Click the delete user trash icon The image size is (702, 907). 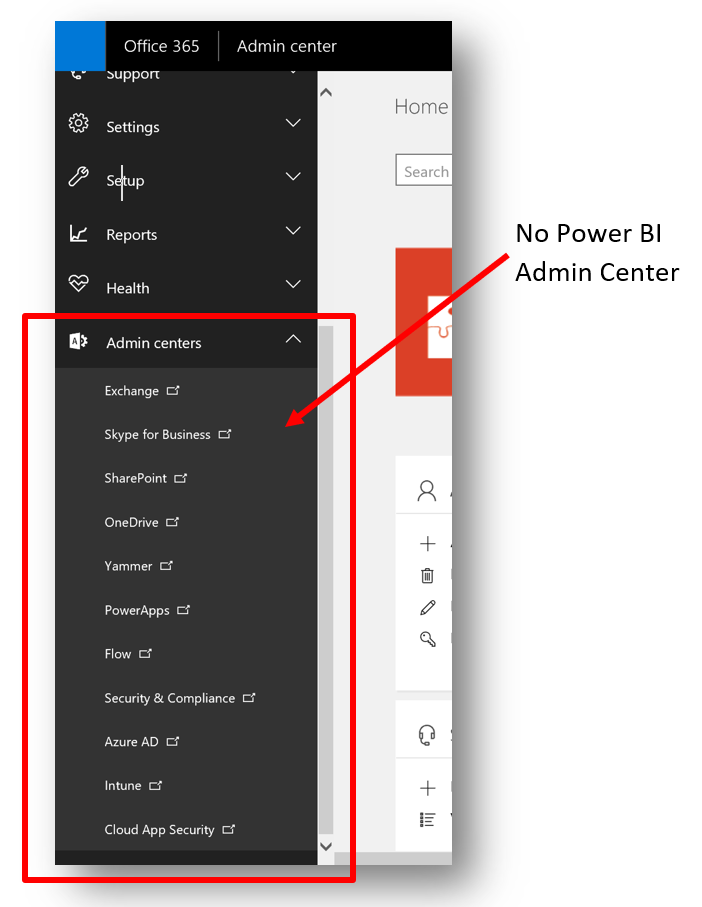427,576
